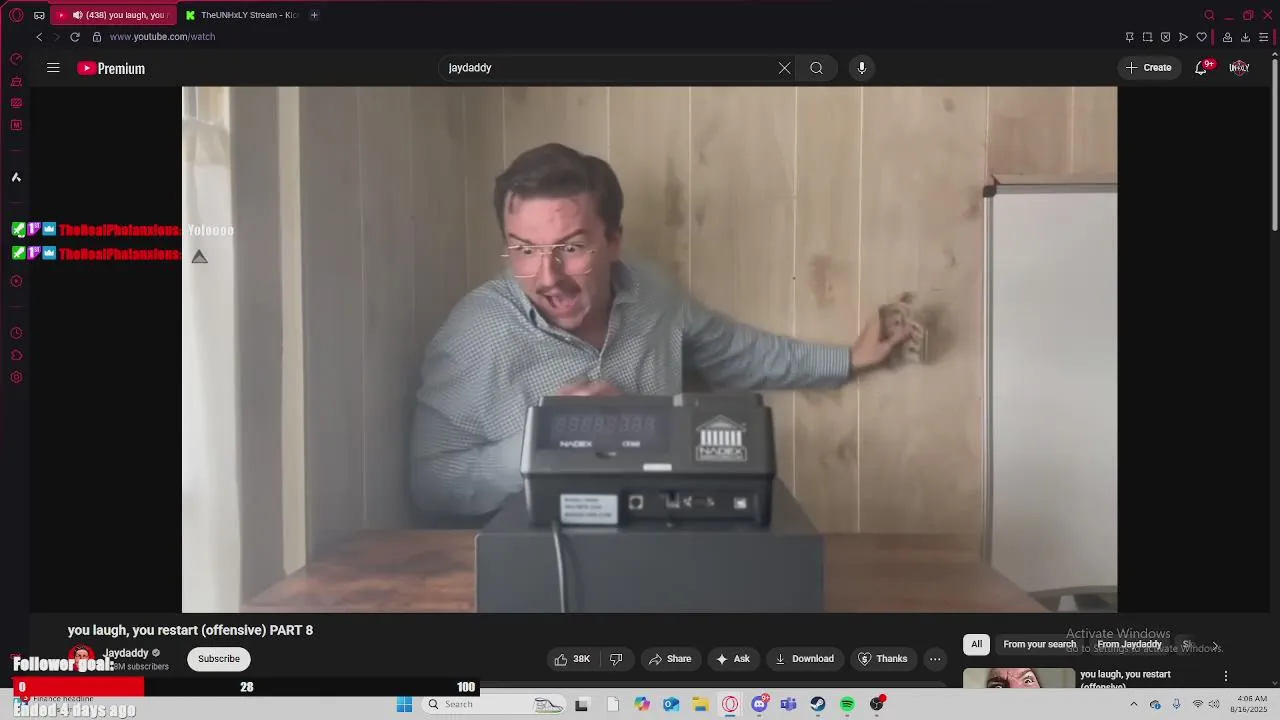Click the Create button
Screen dimensions: 1280x720
click(1148, 68)
